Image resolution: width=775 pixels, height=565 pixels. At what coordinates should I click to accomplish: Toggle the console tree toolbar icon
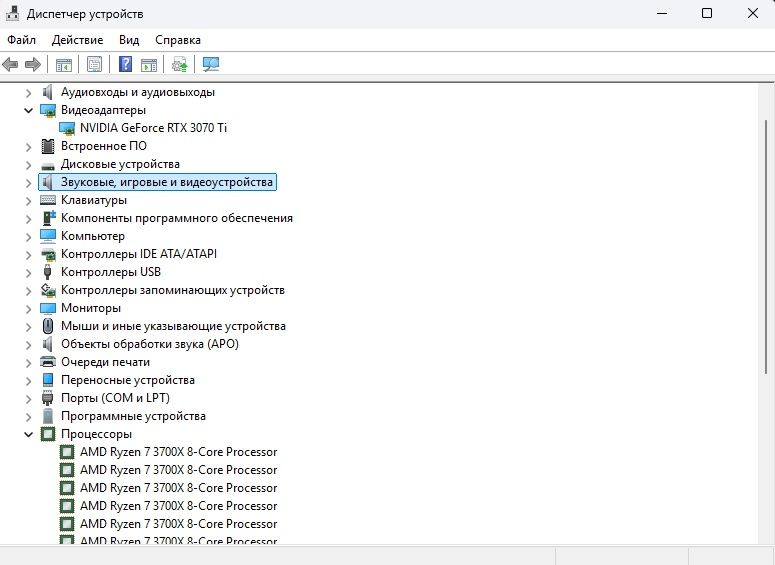64,65
